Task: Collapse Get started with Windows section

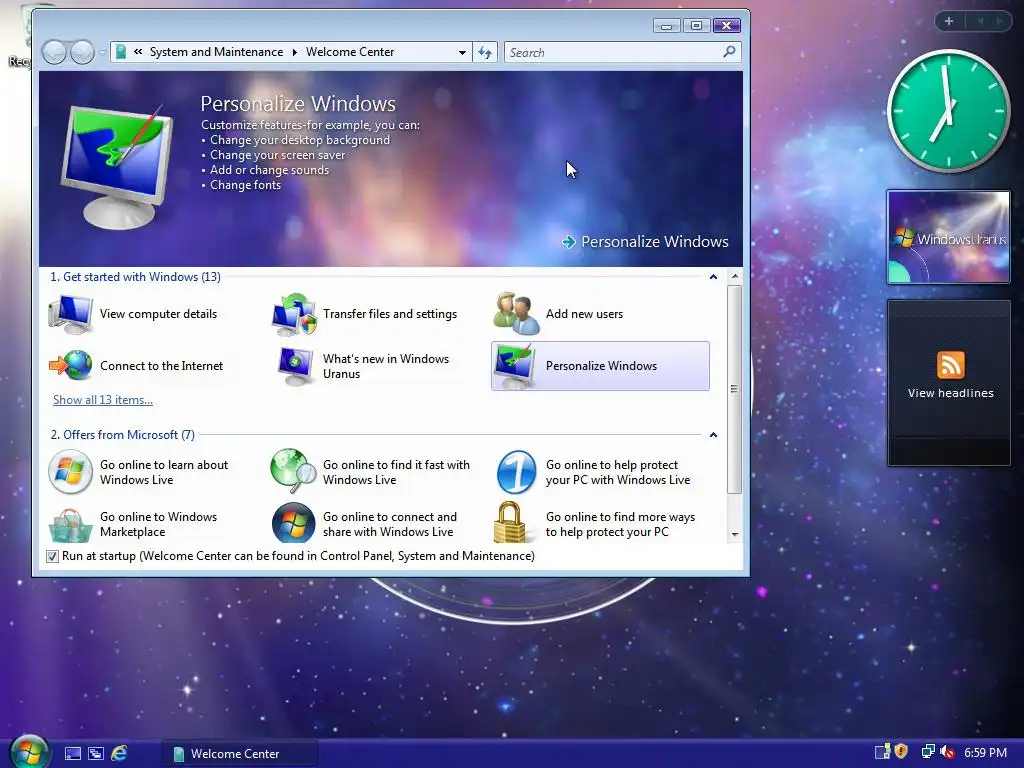Action: point(713,277)
